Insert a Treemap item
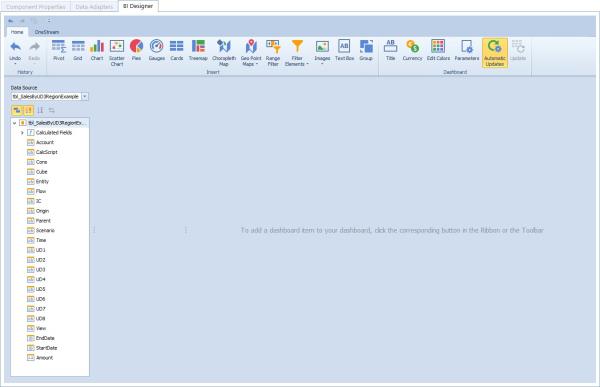 pos(198,50)
